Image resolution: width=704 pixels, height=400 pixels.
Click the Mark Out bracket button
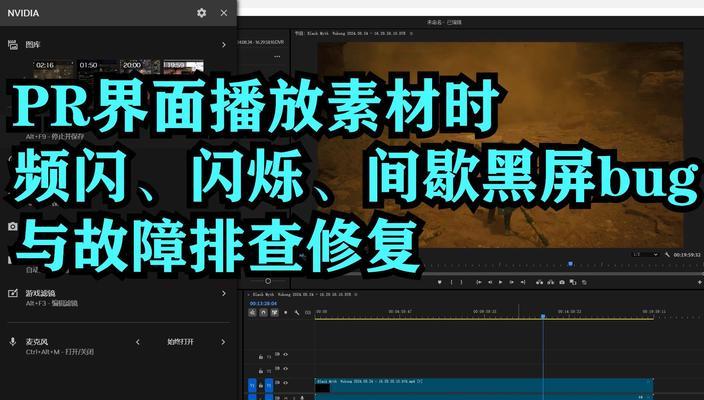point(461,282)
